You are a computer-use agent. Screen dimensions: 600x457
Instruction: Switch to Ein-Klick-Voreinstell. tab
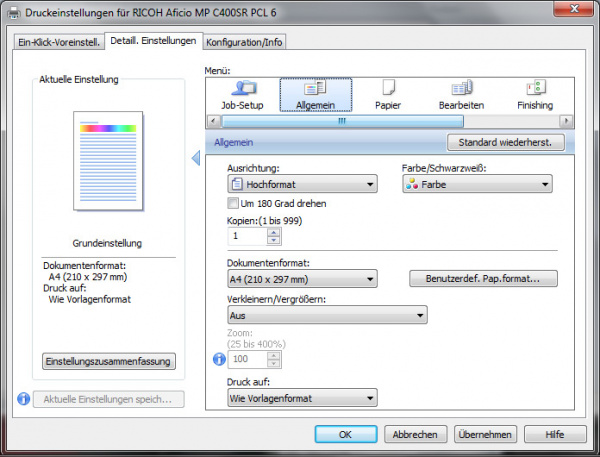(57, 42)
